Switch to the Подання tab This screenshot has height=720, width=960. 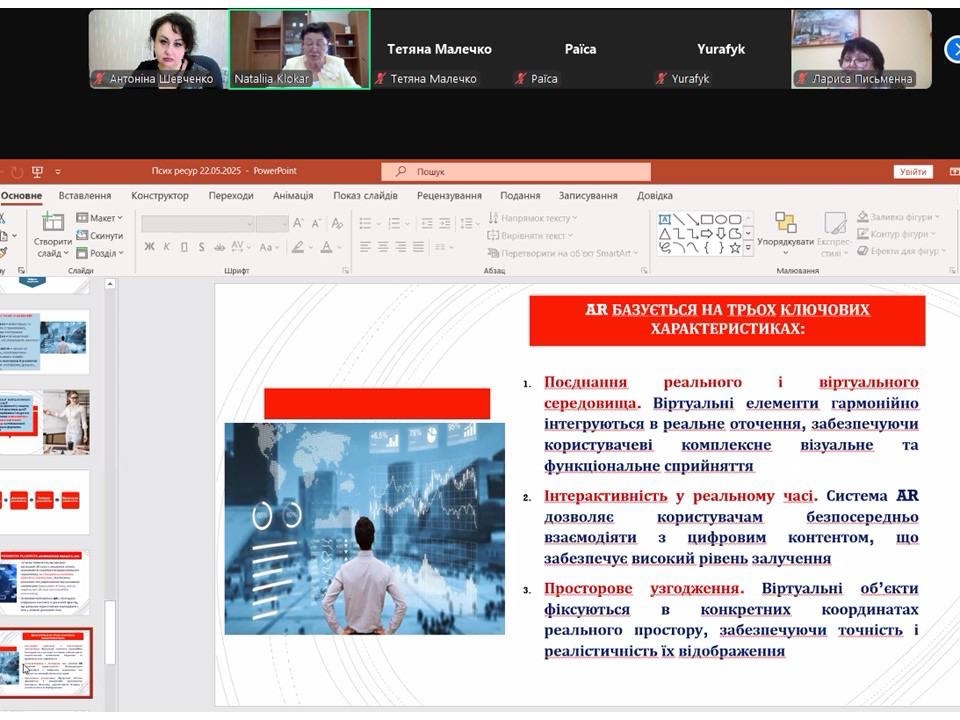(520, 196)
